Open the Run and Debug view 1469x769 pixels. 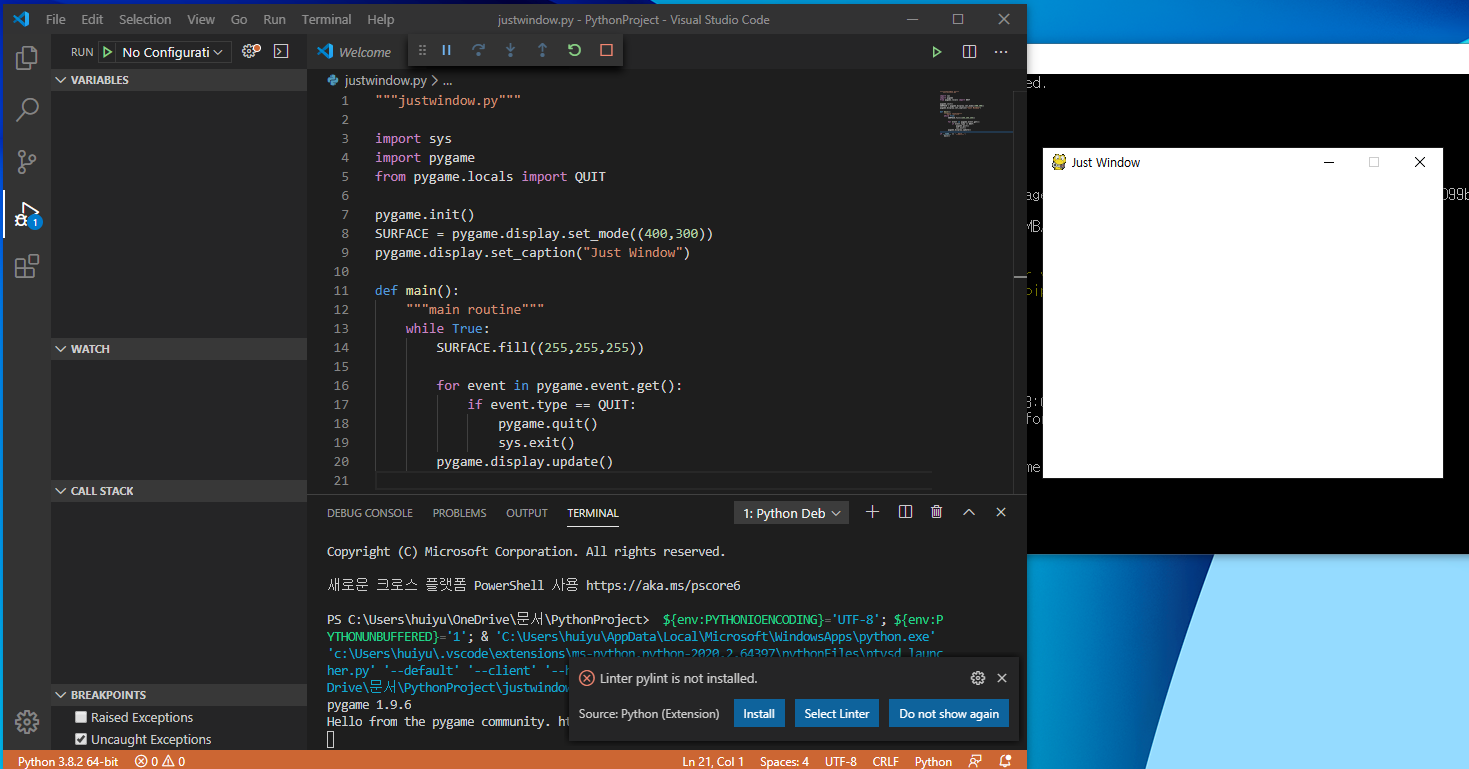click(x=27, y=215)
